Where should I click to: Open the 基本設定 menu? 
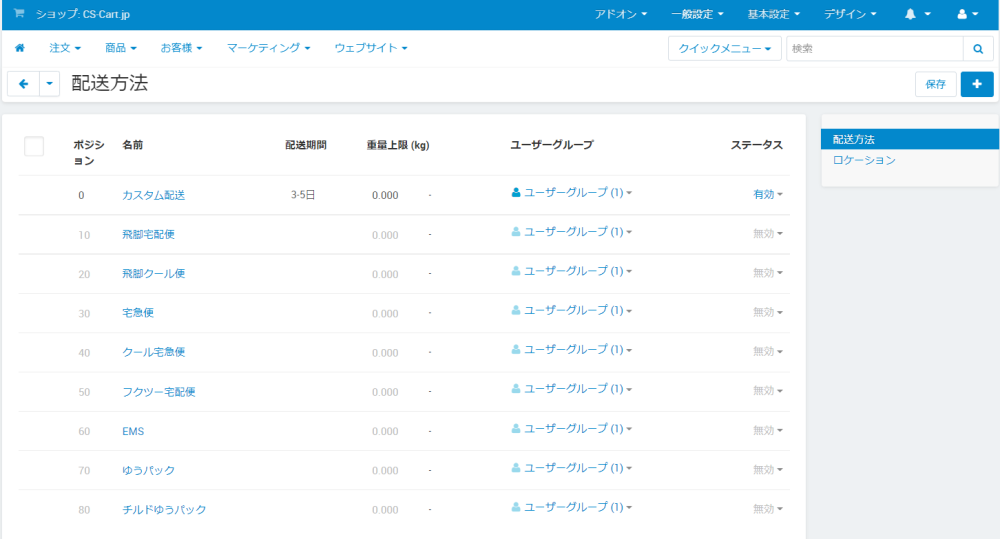(x=774, y=14)
